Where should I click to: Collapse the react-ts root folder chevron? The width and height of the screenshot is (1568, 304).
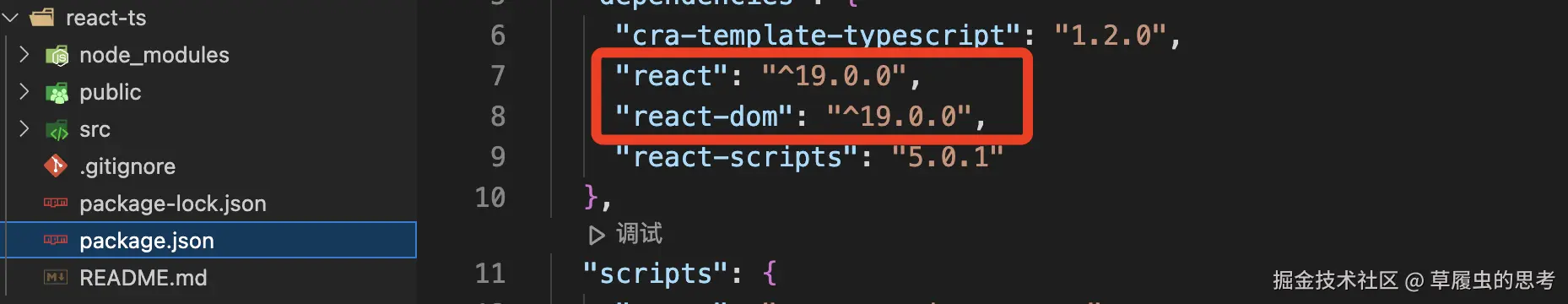coord(10,17)
